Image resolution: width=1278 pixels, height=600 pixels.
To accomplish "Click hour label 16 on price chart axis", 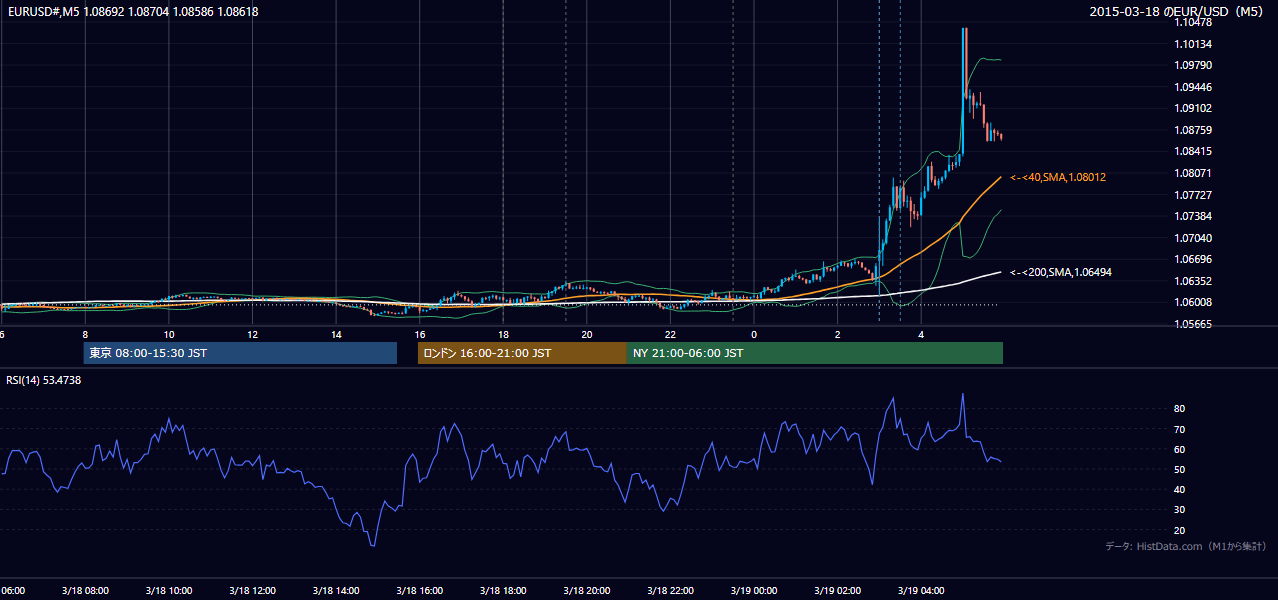I will tap(419, 334).
